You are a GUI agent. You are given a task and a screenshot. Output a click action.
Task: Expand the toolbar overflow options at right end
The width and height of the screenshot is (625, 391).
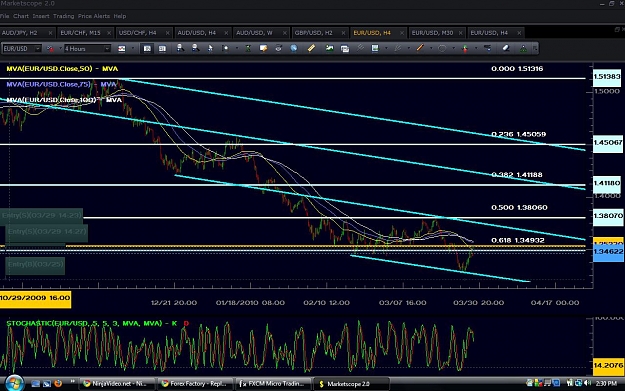coord(535,48)
